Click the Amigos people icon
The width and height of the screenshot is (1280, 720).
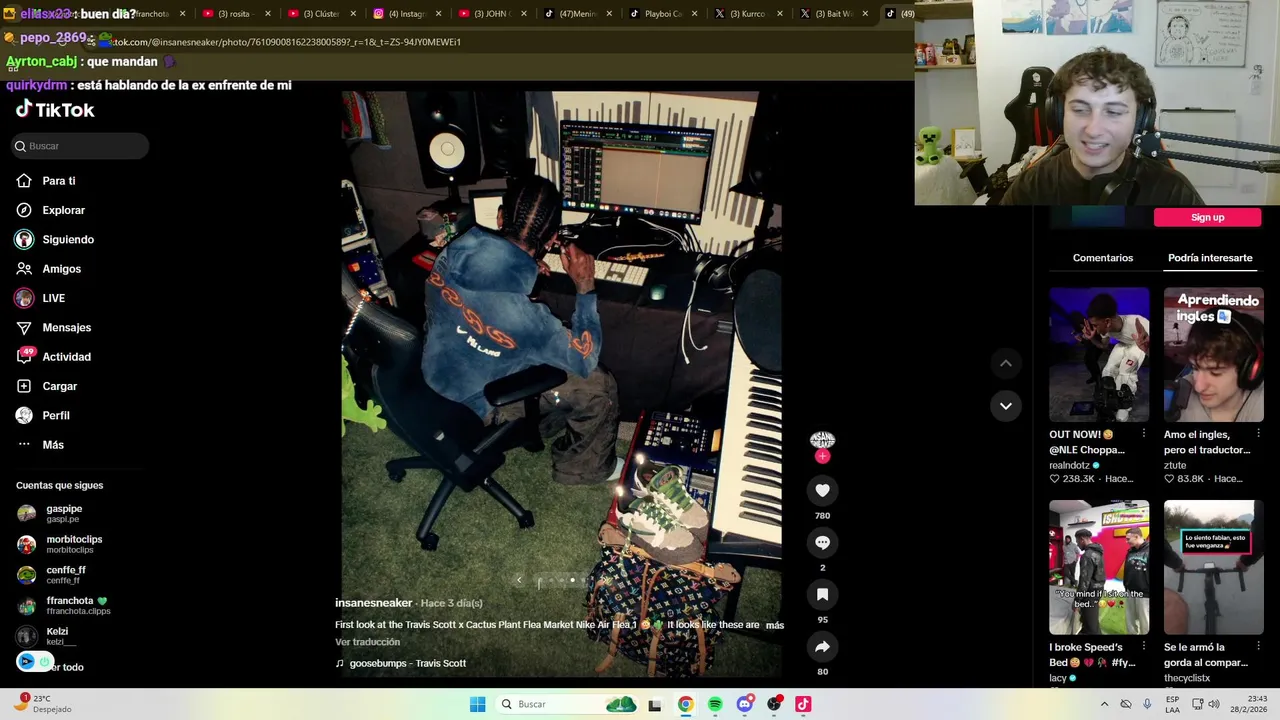click(24, 269)
